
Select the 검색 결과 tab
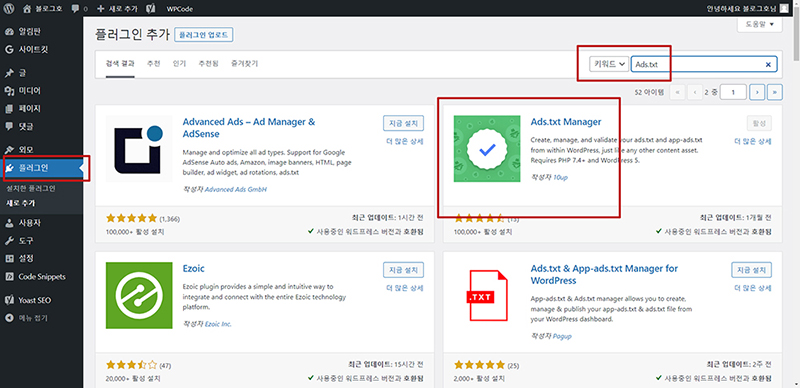click(120, 64)
